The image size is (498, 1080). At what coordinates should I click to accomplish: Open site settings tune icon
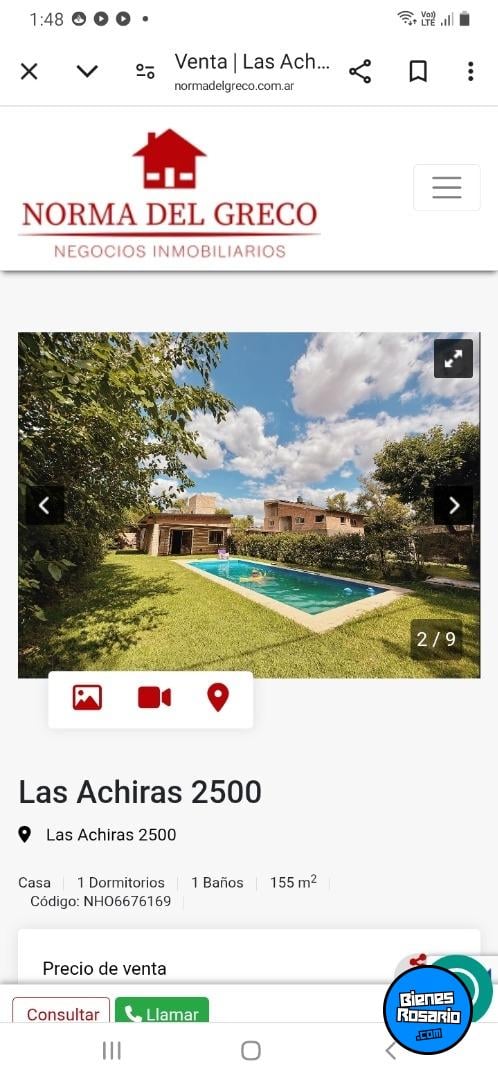(145, 71)
